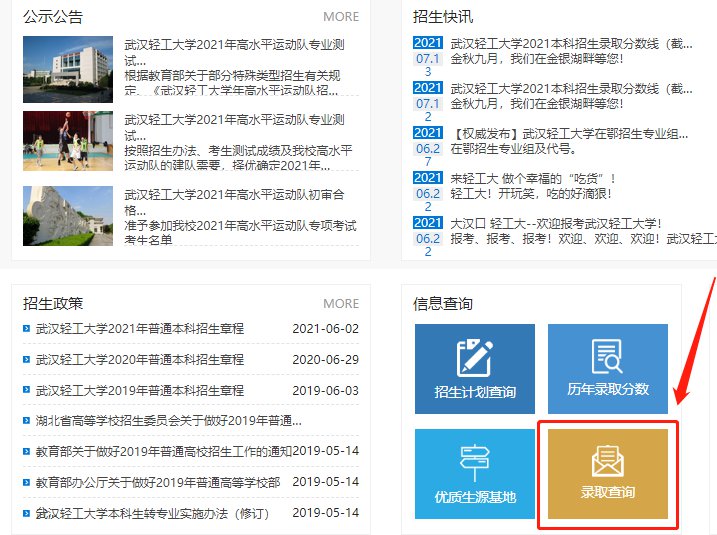Image resolution: width=717 pixels, height=535 pixels.
Task: Open 07.13 news 本科招生录取分数线
Action: [572, 44]
